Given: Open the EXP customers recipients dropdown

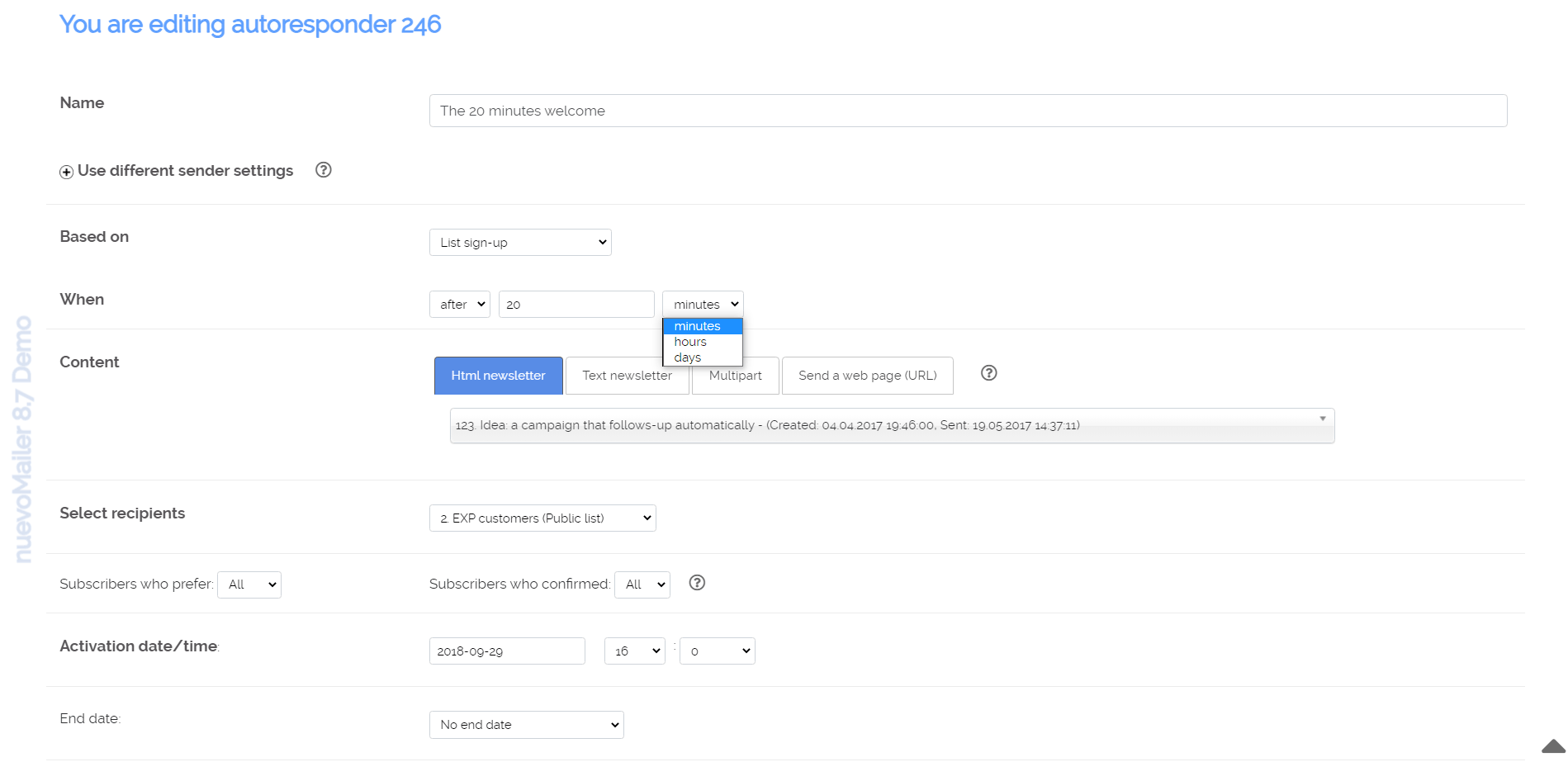Looking at the screenshot, I should click(542, 518).
